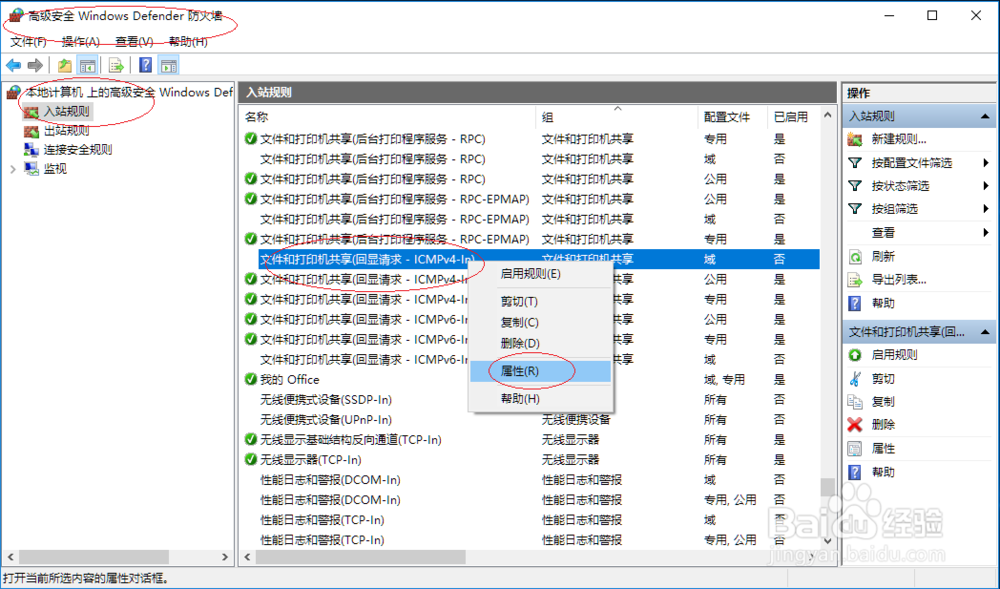This screenshot has height=589, width=1000.
Task: Click the show/hide console tree toolbar icon
Action: 88,65
